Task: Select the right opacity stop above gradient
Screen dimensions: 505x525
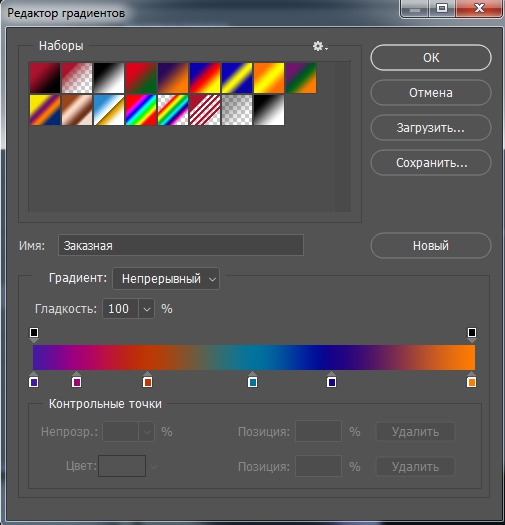Action: [472, 334]
